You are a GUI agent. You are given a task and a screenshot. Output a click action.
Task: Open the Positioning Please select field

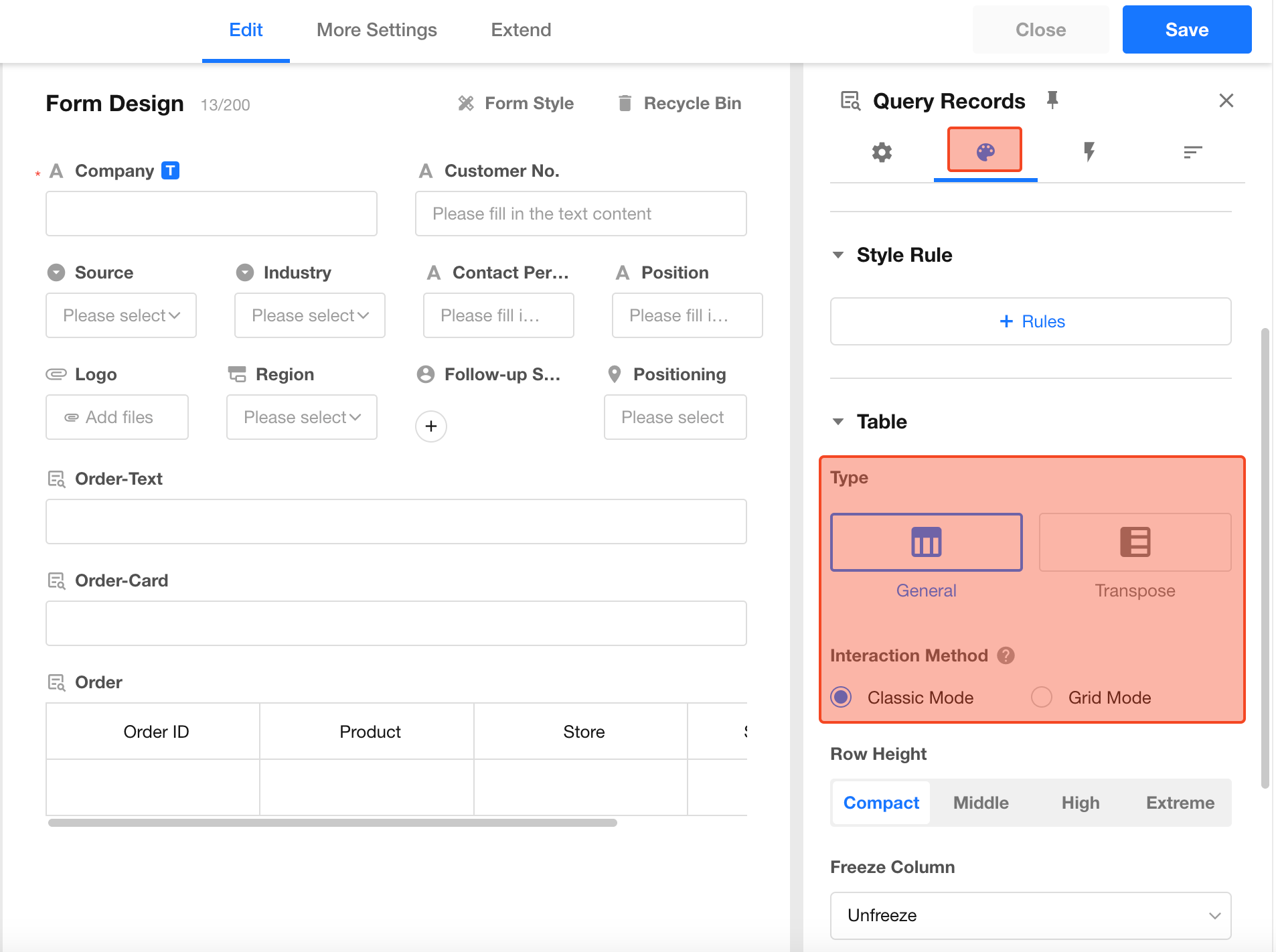(675, 417)
